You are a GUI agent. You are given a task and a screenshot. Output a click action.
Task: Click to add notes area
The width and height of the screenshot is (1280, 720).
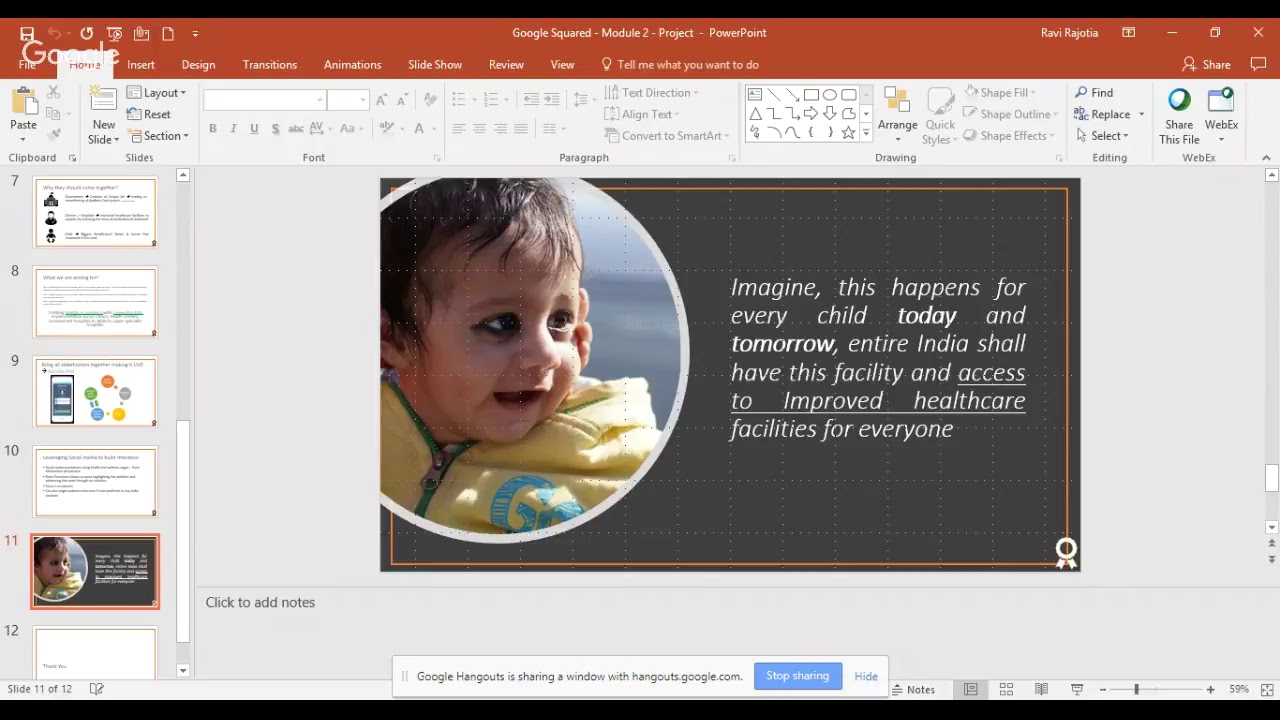(260, 602)
